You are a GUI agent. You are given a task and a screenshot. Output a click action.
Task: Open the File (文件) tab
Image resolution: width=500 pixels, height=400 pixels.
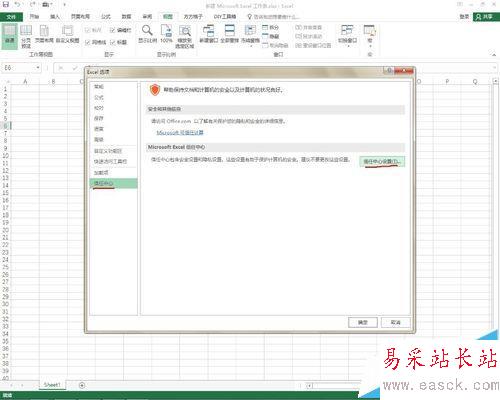11,17
